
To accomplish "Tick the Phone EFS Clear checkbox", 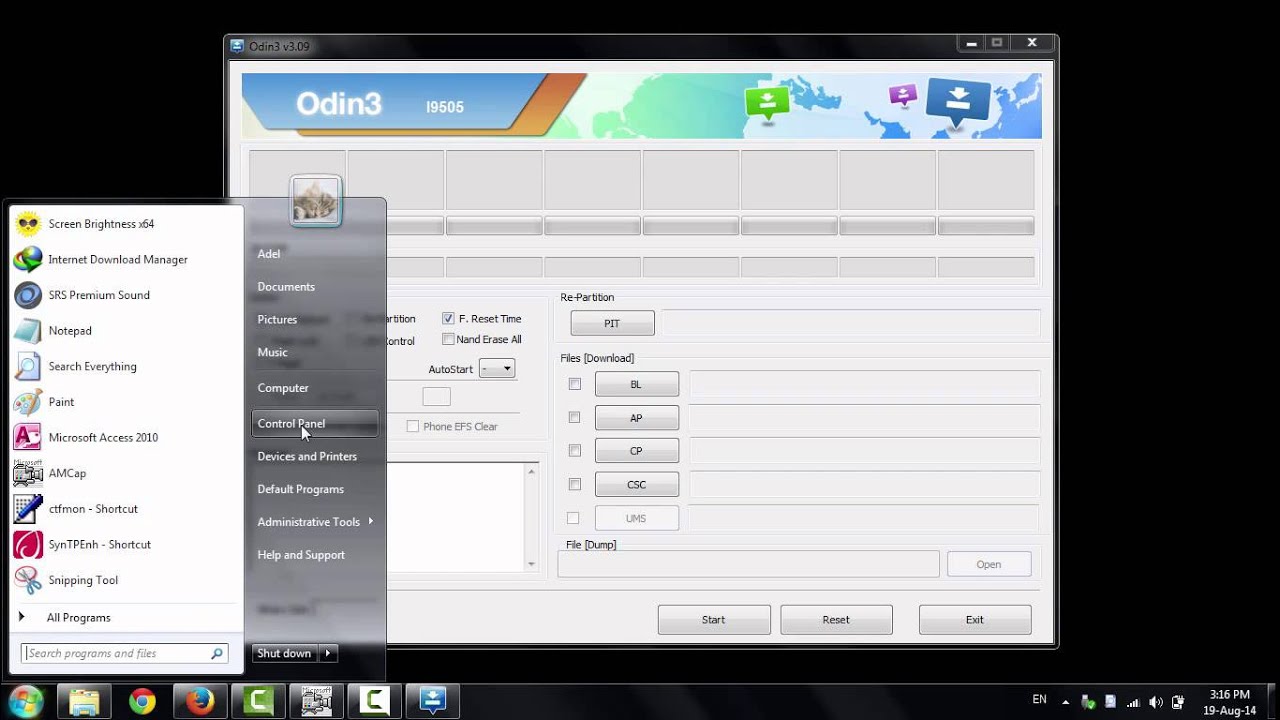I will [x=412, y=426].
